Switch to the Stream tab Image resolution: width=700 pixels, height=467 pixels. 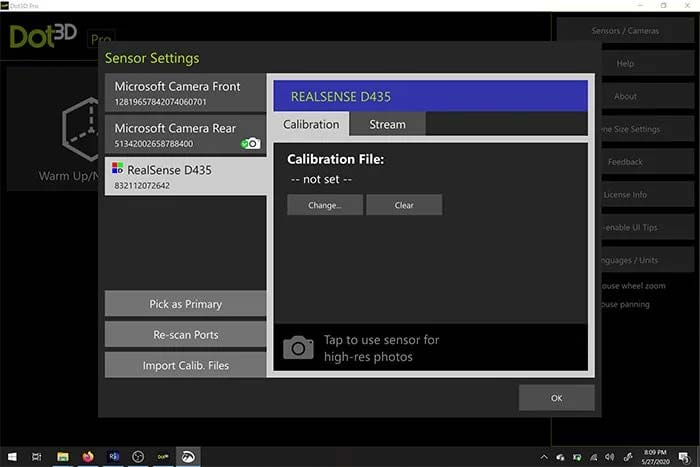[x=387, y=124]
